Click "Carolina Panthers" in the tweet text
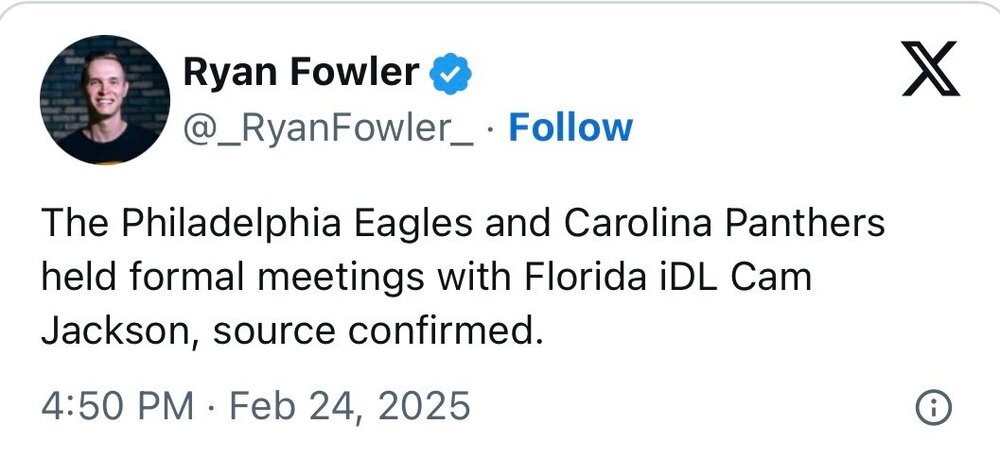The height and width of the screenshot is (458, 1000). (725, 223)
